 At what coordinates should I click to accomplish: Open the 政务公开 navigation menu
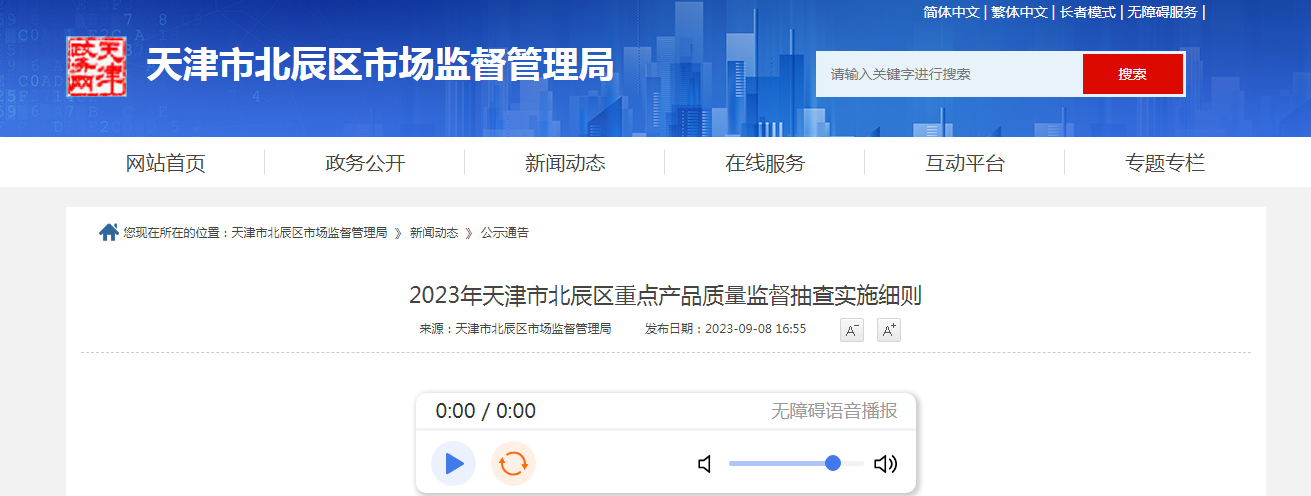tap(365, 163)
